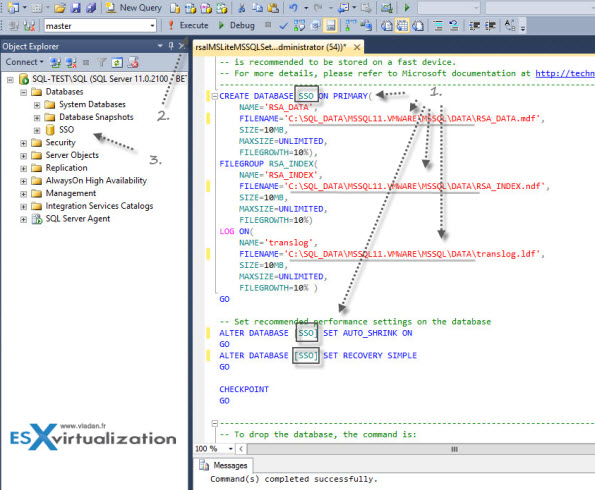Viewport: 595px width, 490px height.
Task: Open the Microsoft documentation hyperlink
Action: click(x=565, y=73)
